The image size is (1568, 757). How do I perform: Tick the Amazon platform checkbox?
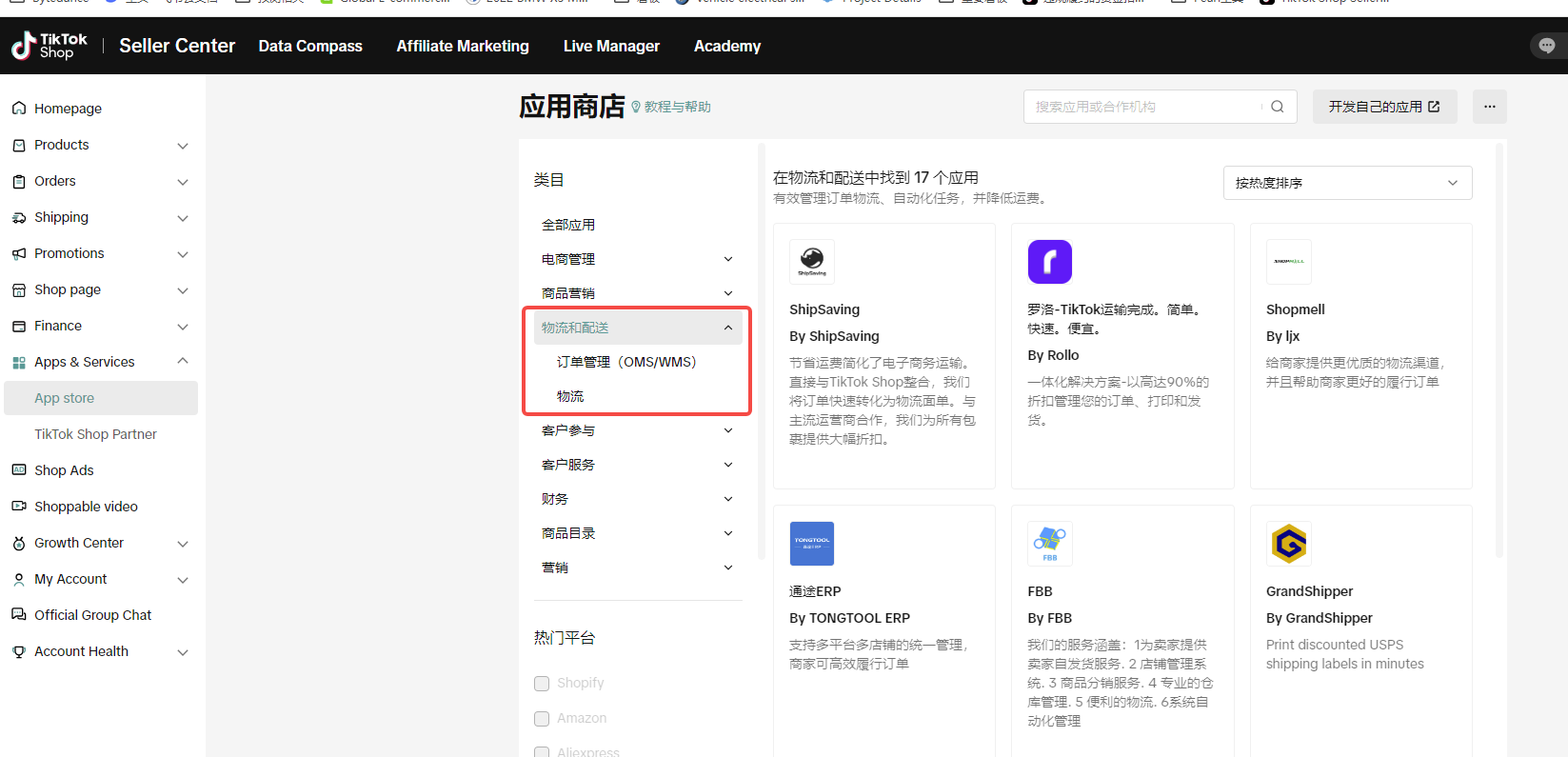pyautogui.click(x=542, y=719)
